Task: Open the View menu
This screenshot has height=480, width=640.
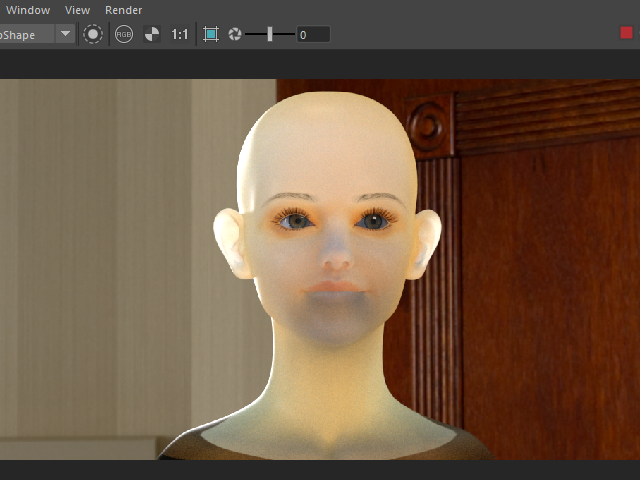Action: pos(77,10)
